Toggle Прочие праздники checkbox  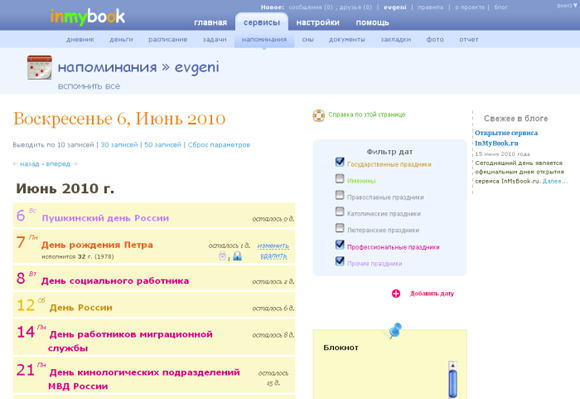pyautogui.click(x=340, y=261)
